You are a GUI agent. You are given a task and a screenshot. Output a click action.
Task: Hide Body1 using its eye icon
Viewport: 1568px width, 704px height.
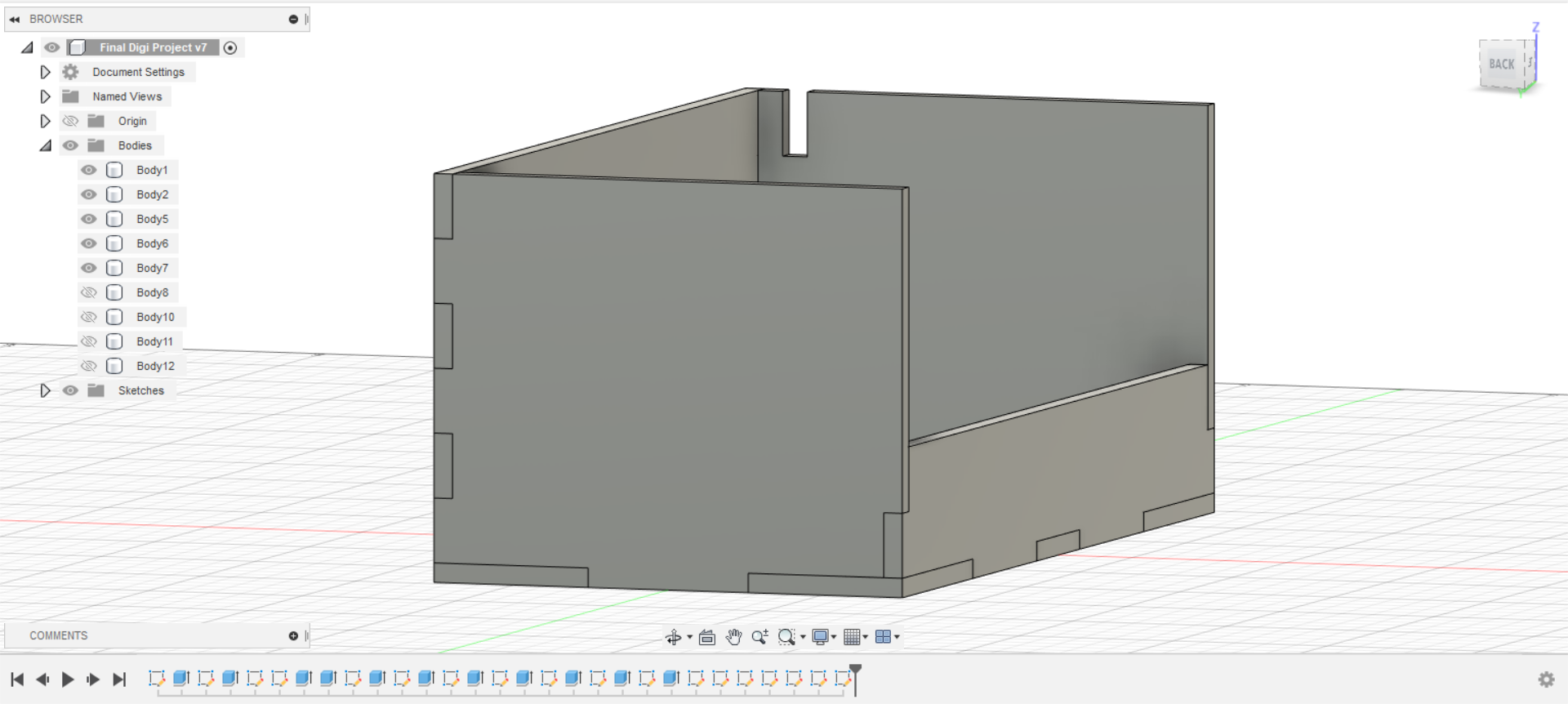coord(89,170)
